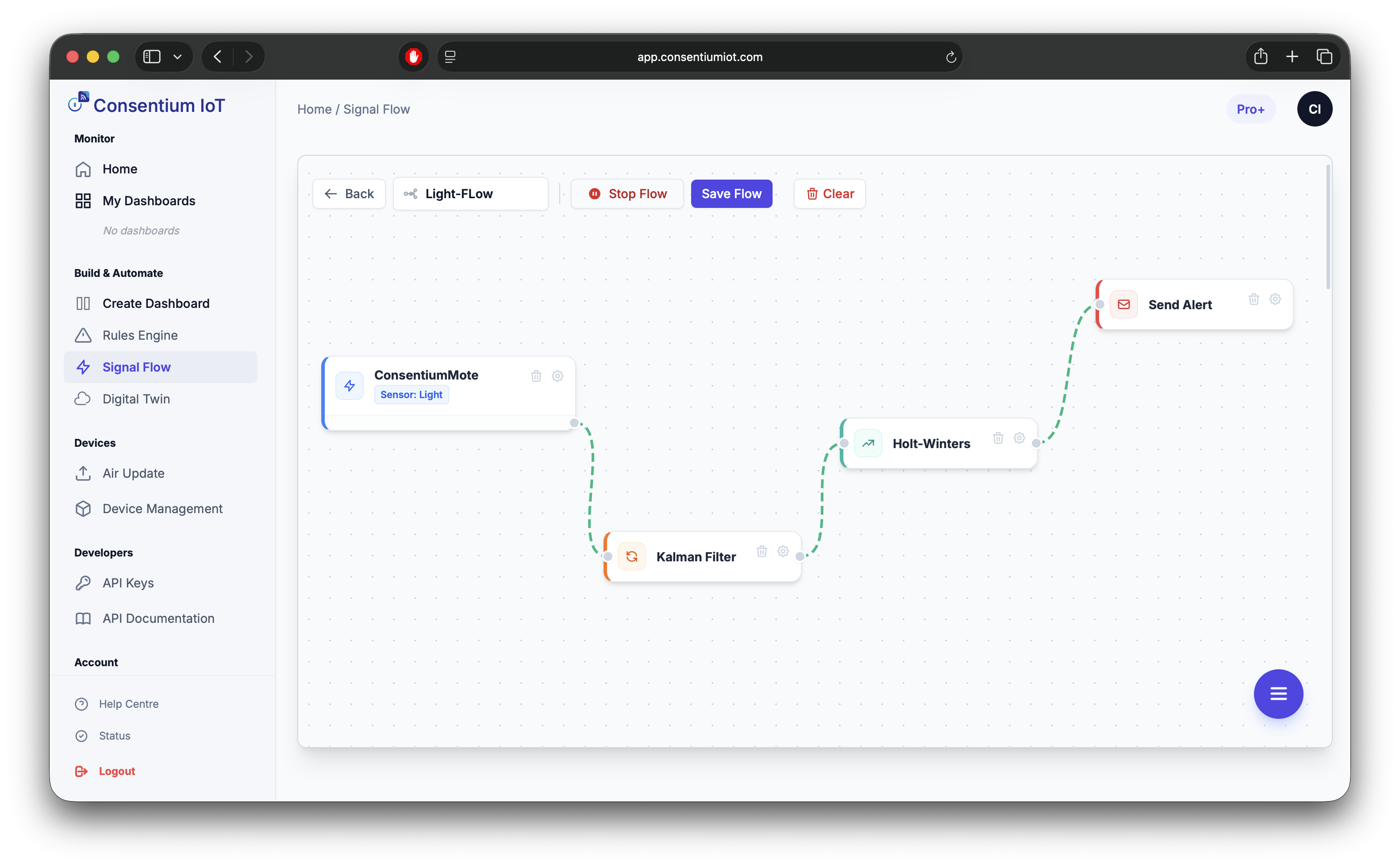Delete the Kalman Filter node

pos(762,551)
